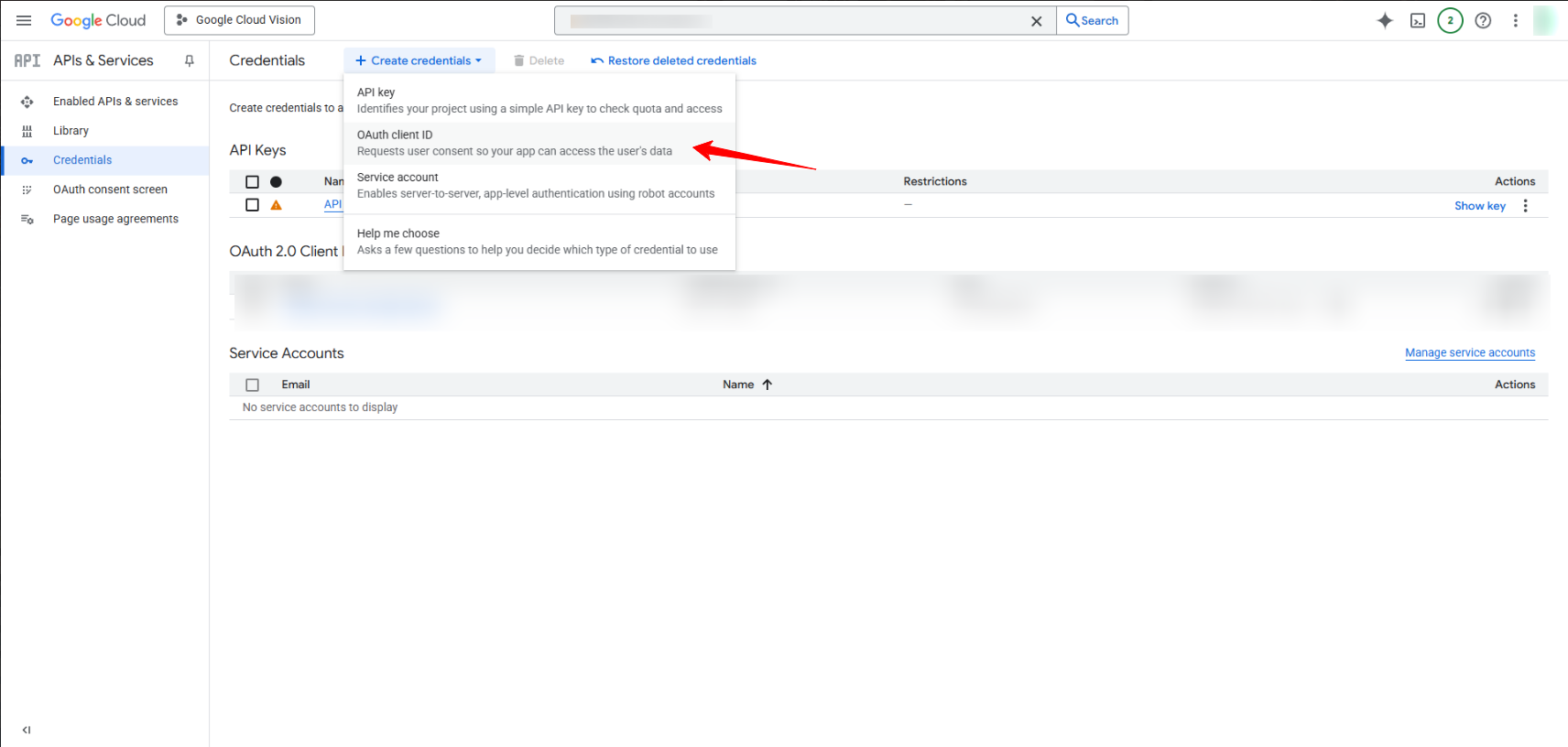Toggle the Service Accounts header checkbox
Screen dimensions: 1568x747
(x=253, y=384)
